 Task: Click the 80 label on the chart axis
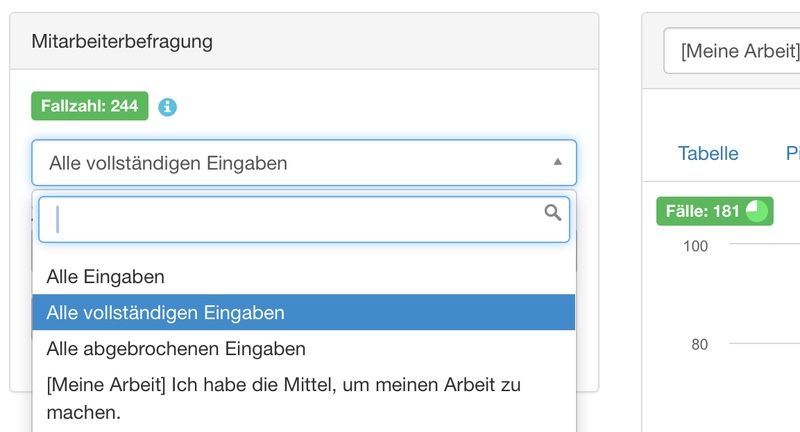click(699, 345)
